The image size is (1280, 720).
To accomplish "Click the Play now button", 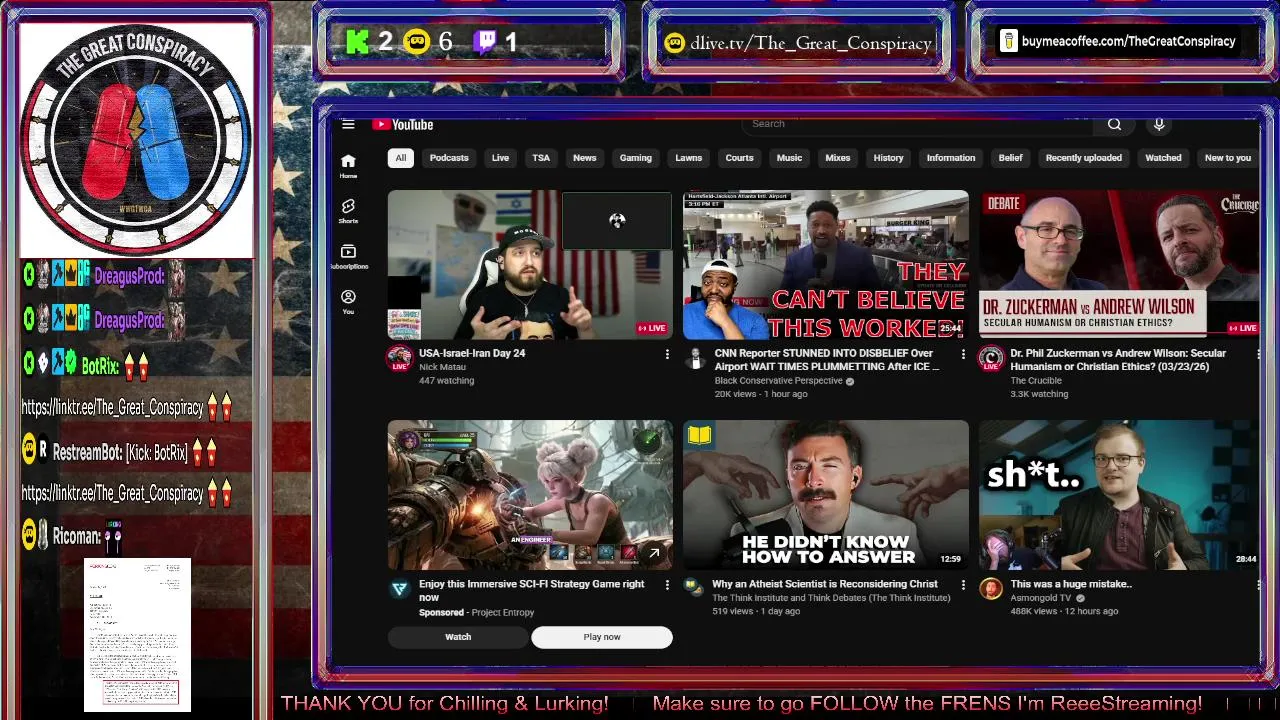I will point(602,637).
